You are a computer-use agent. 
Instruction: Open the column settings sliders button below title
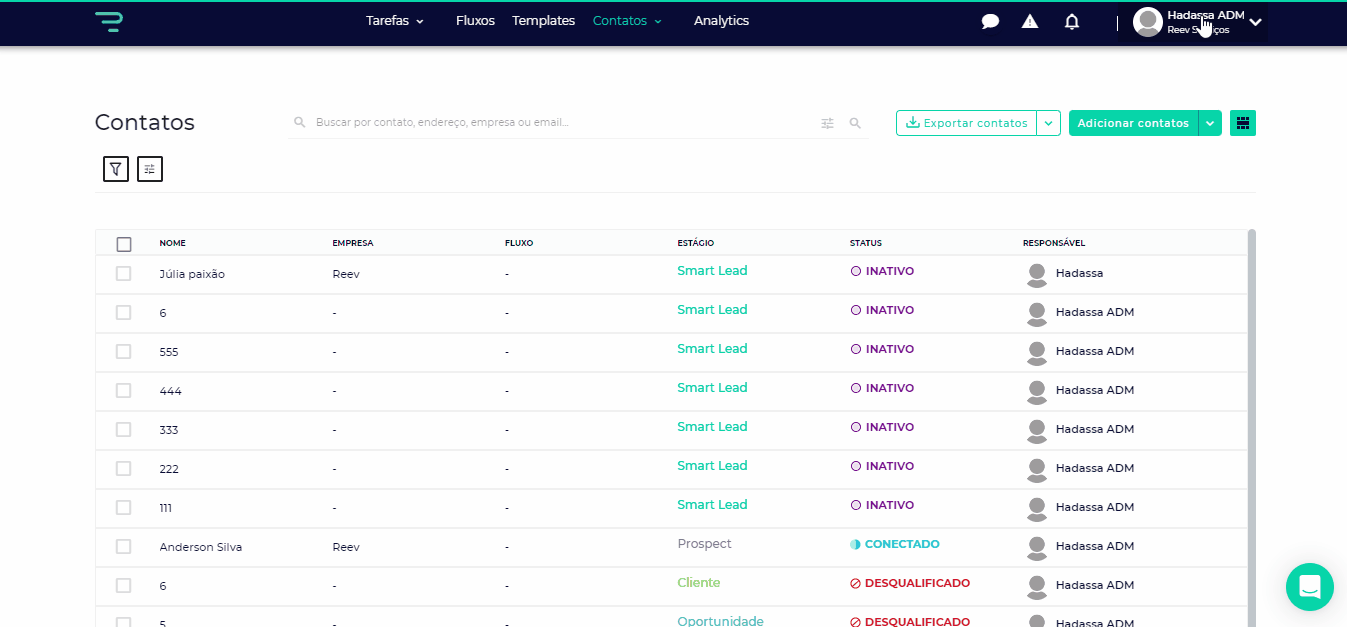point(150,169)
